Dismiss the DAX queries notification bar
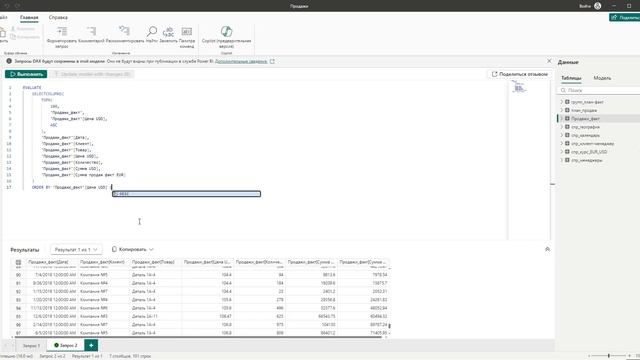Viewport: 640px width, 360px height. [549, 61]
